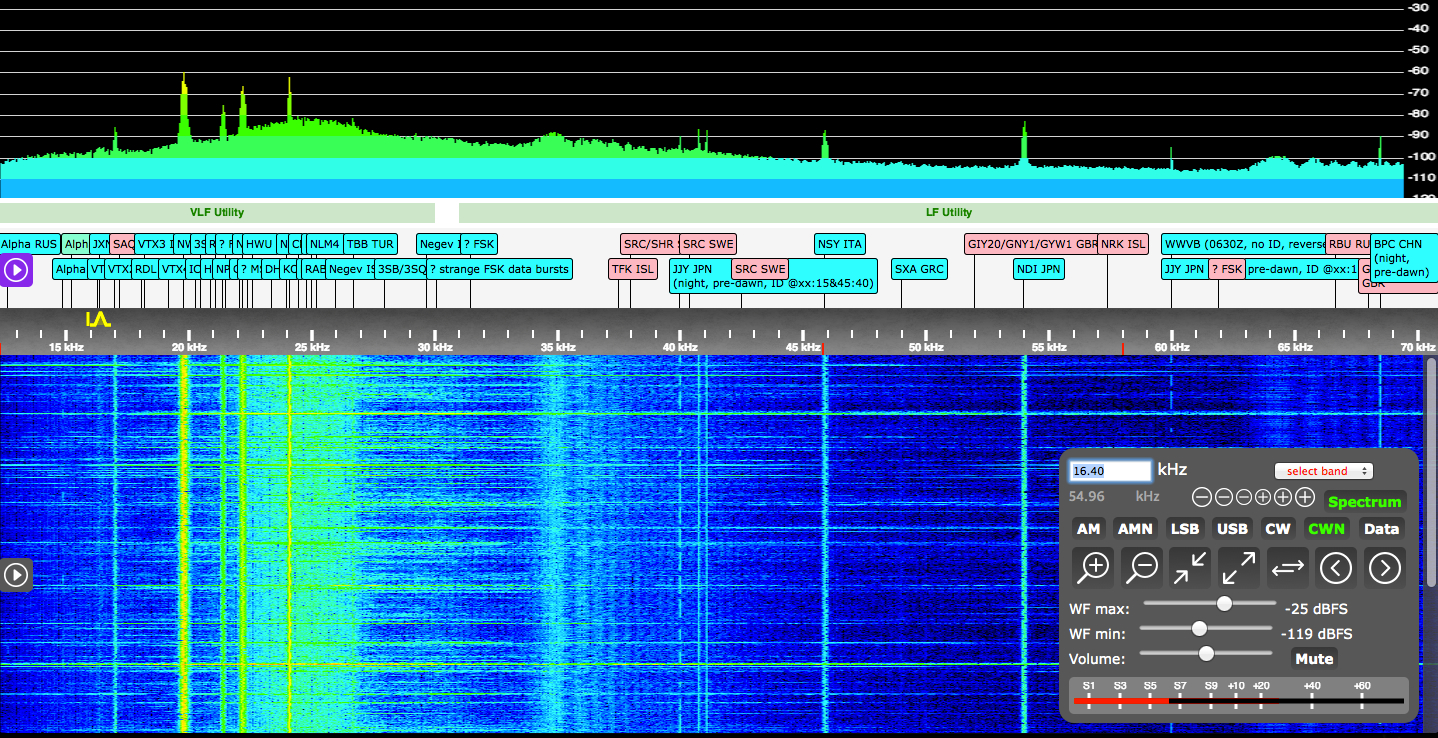The height and width of the screenshot is (738, 1438).
Task: Click the gray play button beside waterfall
Action: 16,575
